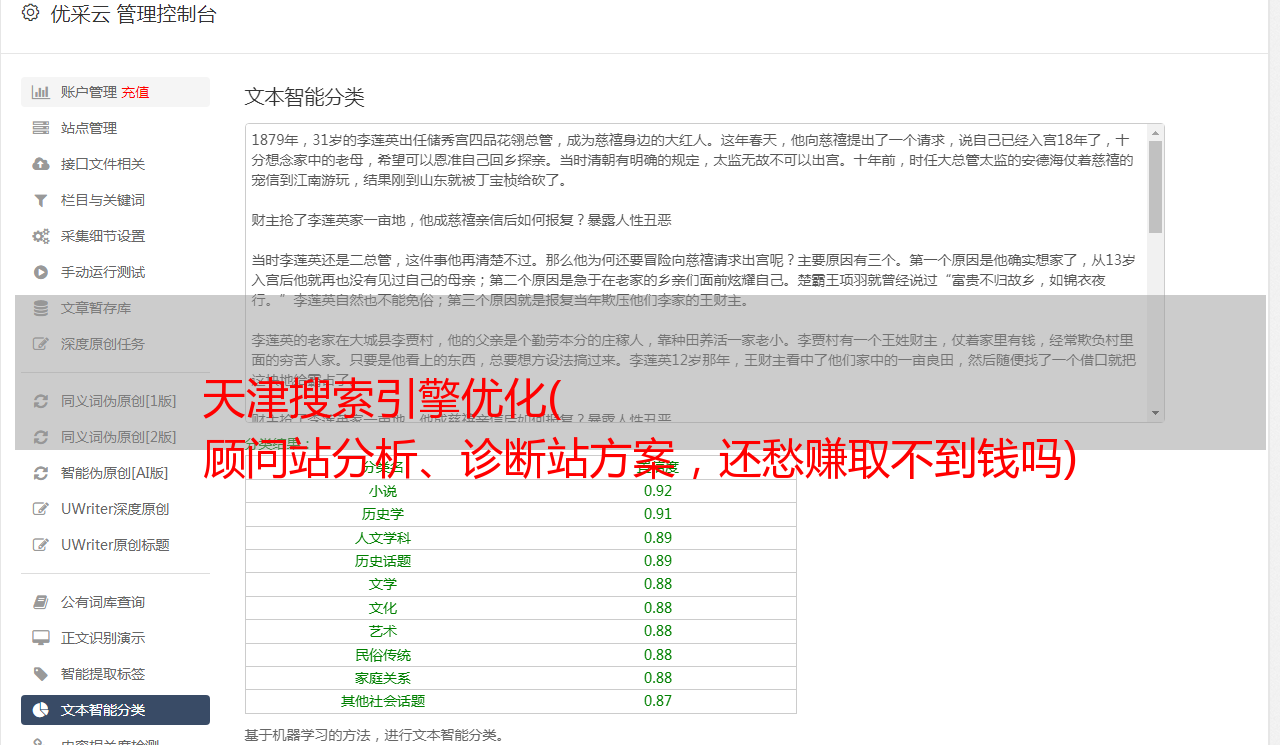Select 手动运行测试
This screenshot has height=745, width=1280.
(115, 272)
